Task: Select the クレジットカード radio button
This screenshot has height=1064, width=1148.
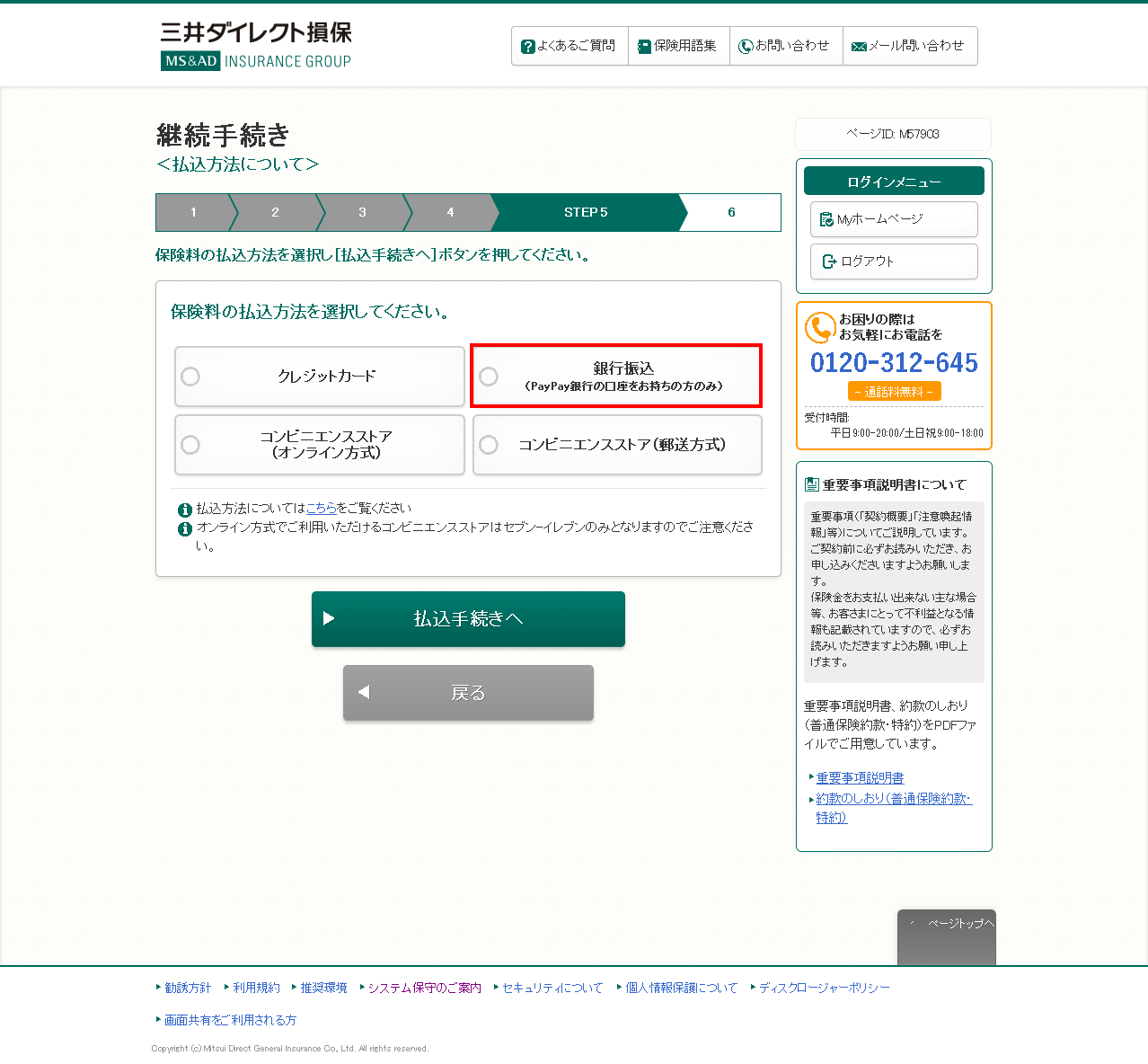Action: pyautogui.click(x=190, y=377)
